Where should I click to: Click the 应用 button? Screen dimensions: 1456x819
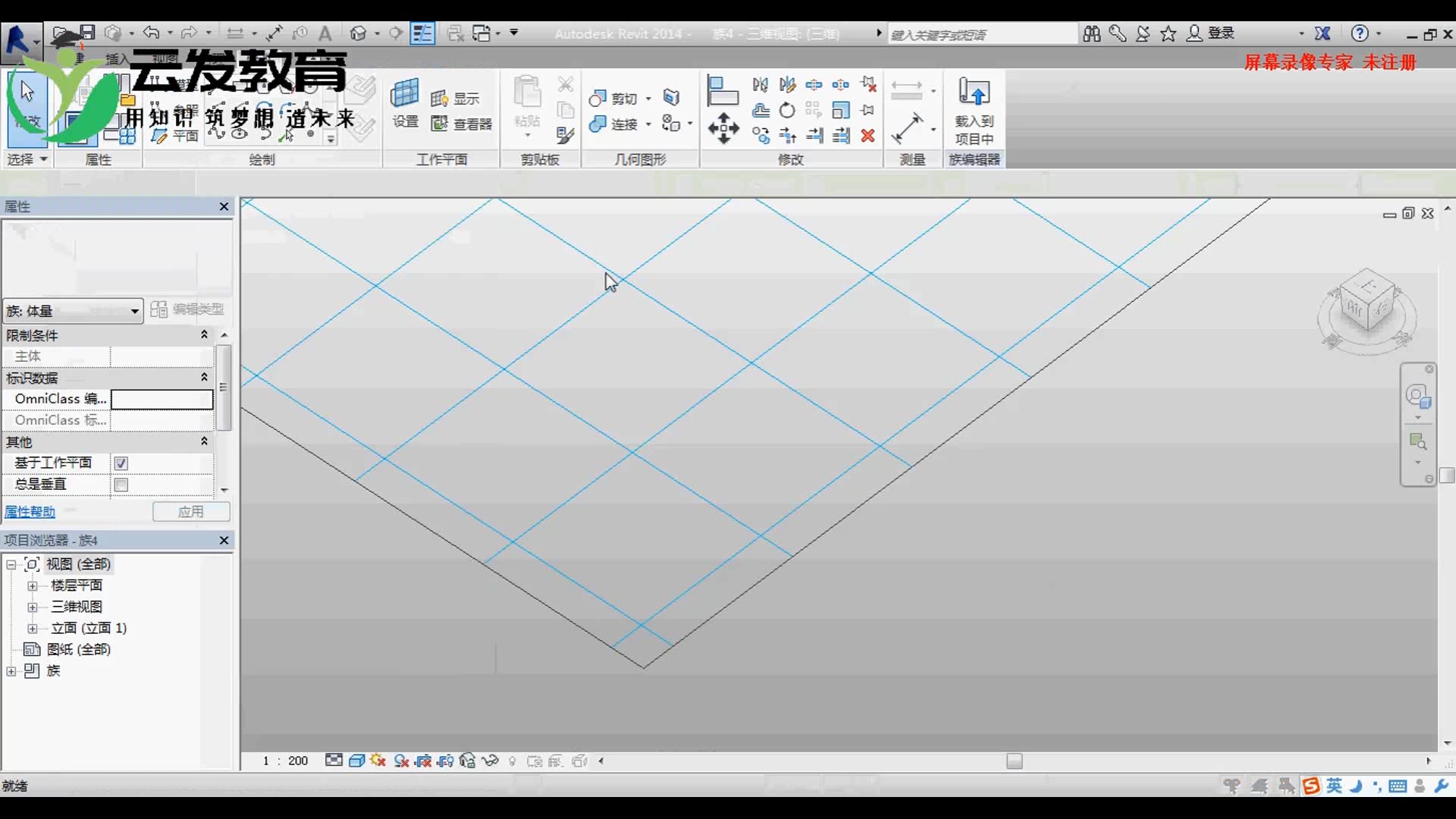(191, 512)
